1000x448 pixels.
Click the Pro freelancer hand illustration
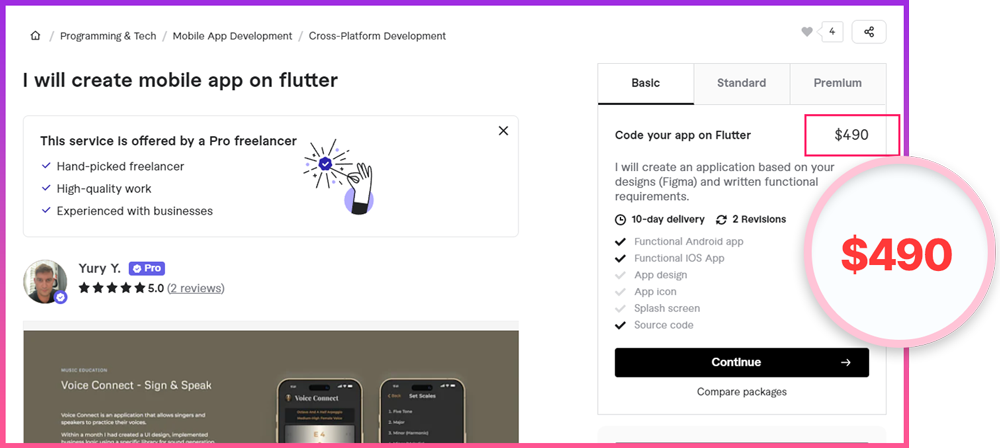point(339,176)
